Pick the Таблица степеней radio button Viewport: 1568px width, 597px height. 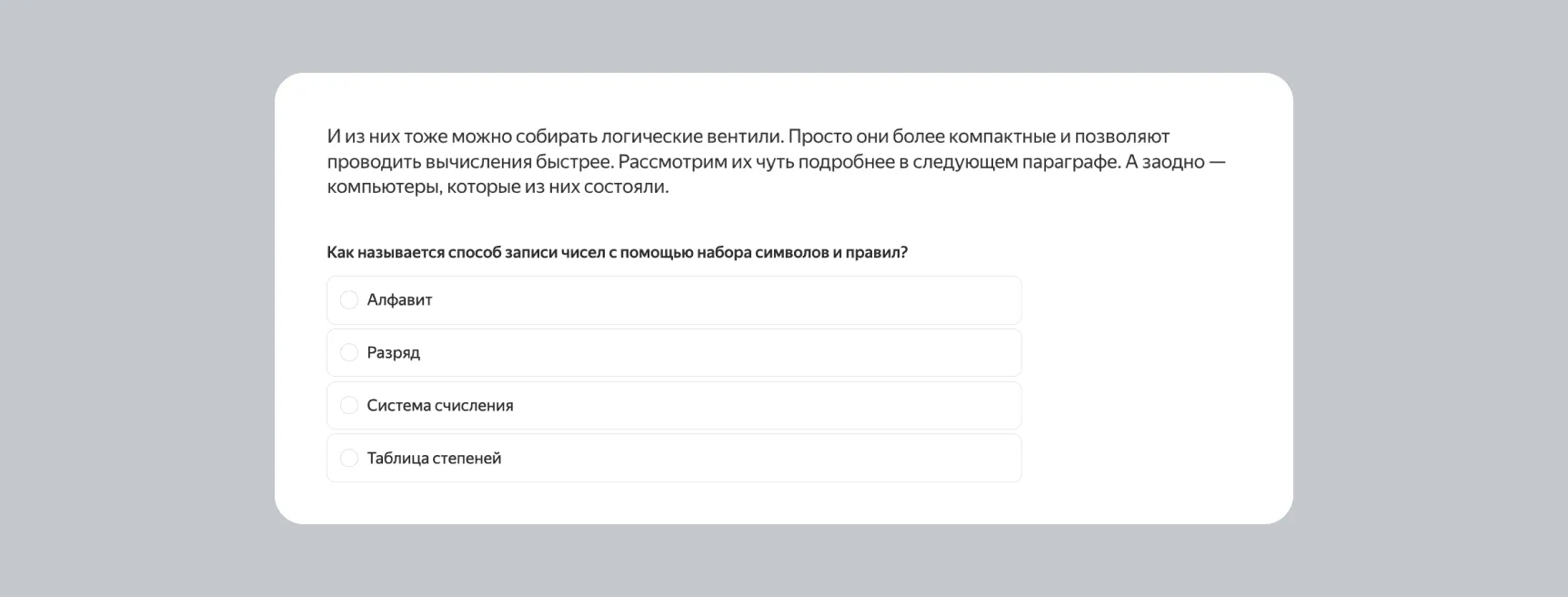click(349, 459)
